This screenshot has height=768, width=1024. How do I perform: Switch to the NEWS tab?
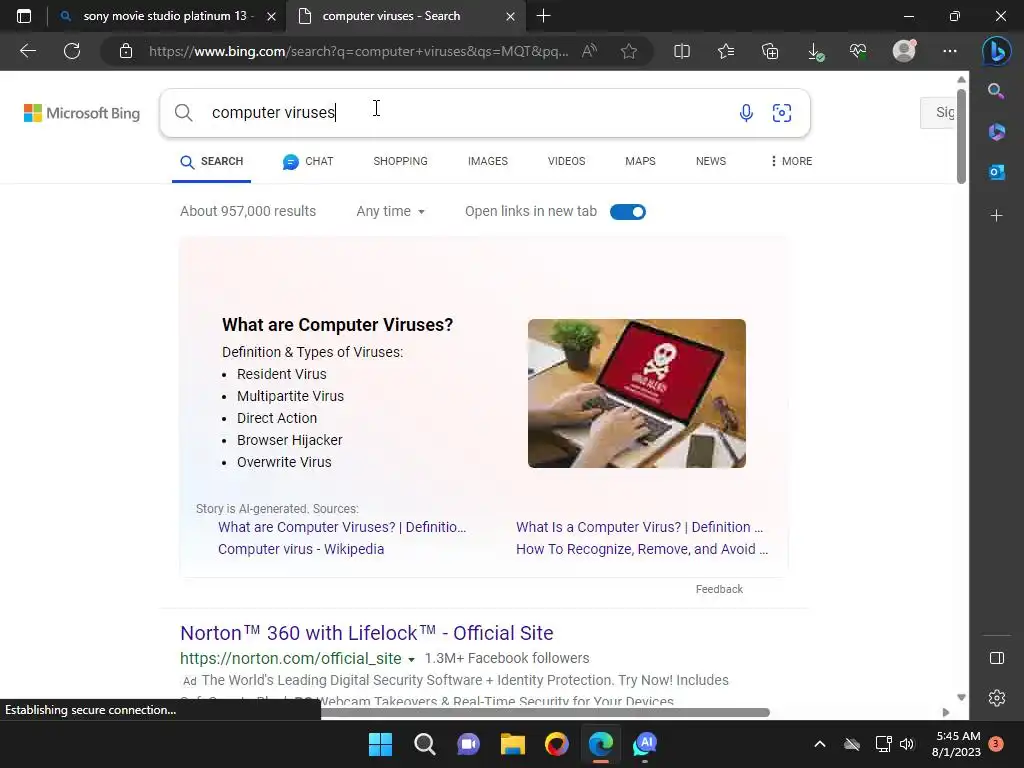click(711, 161)
